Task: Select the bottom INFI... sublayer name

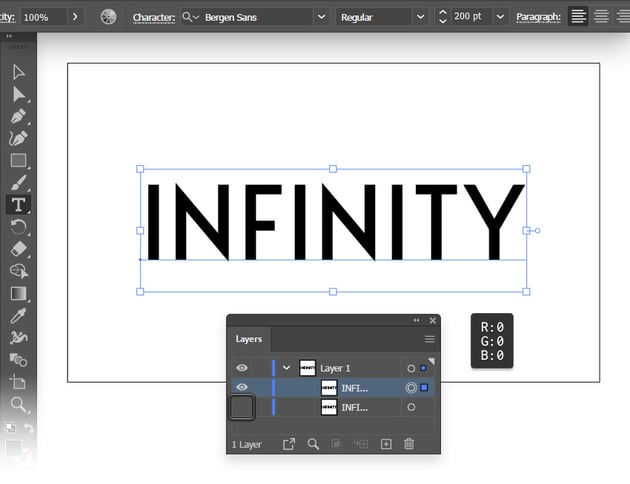Action: click(354, 408)
